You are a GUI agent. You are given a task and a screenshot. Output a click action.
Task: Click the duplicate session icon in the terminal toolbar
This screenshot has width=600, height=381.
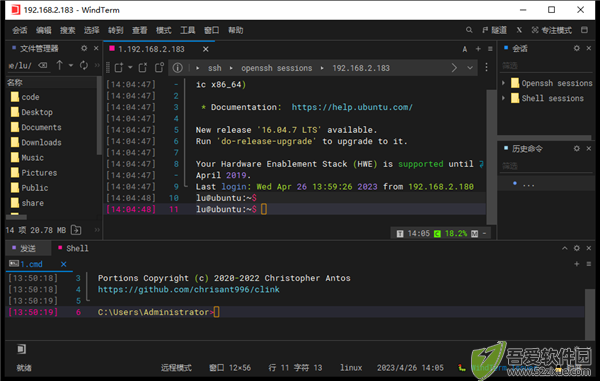[159, 68]
